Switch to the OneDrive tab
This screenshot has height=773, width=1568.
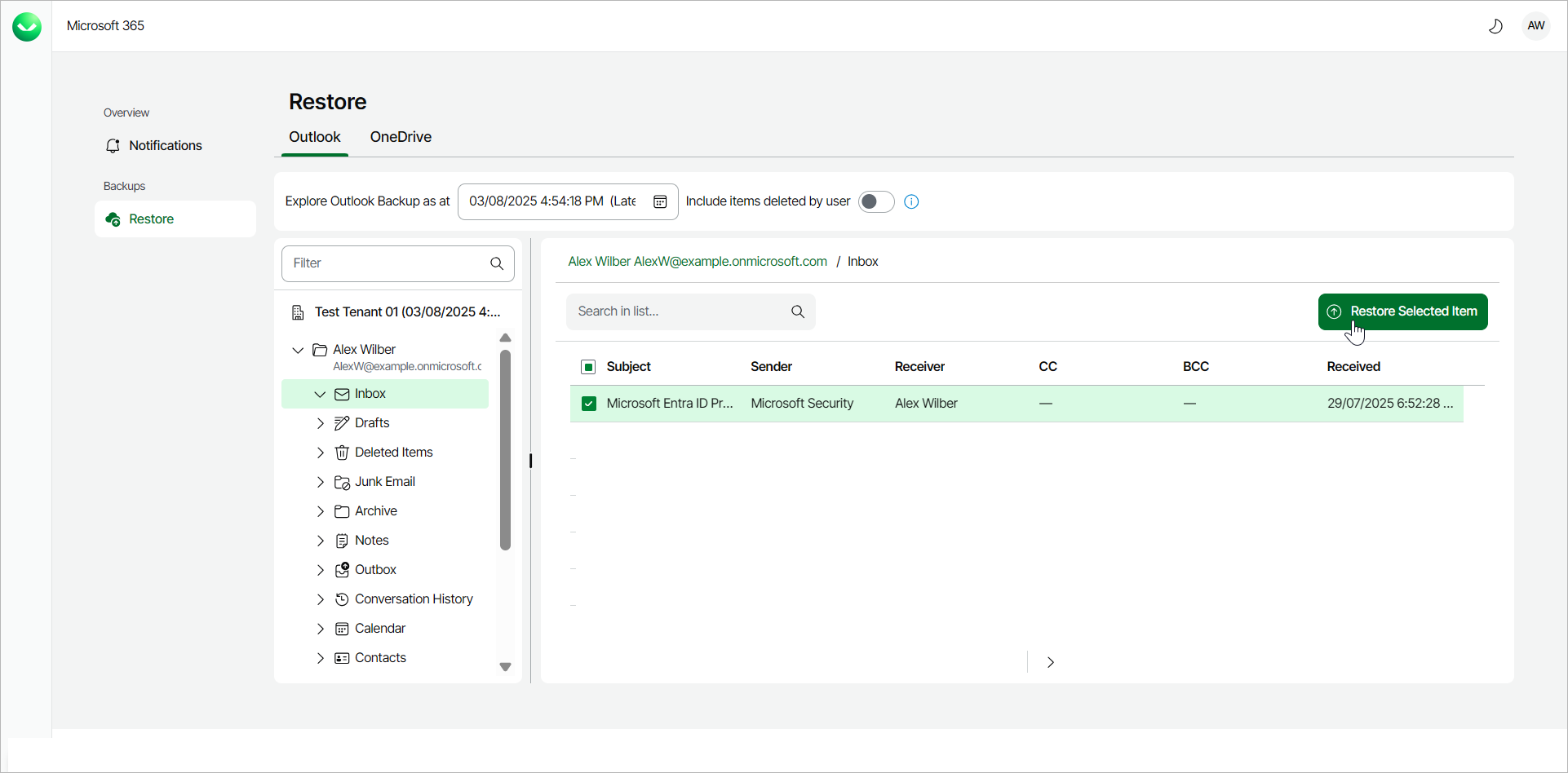[400, 137]
